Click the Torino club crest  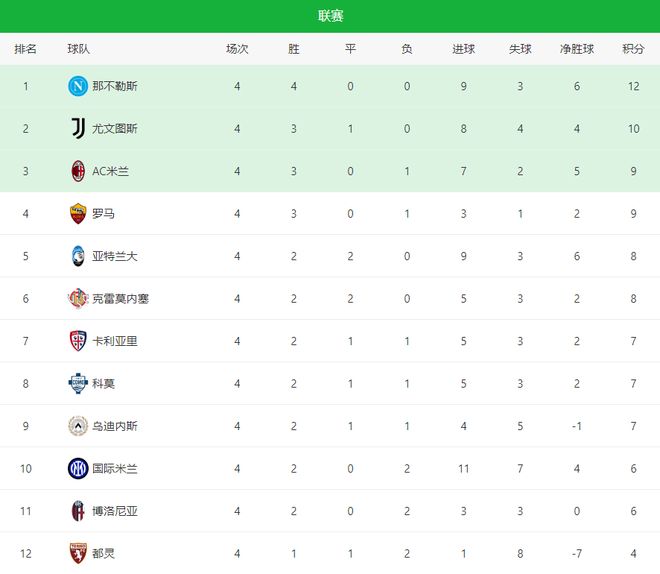77,553
